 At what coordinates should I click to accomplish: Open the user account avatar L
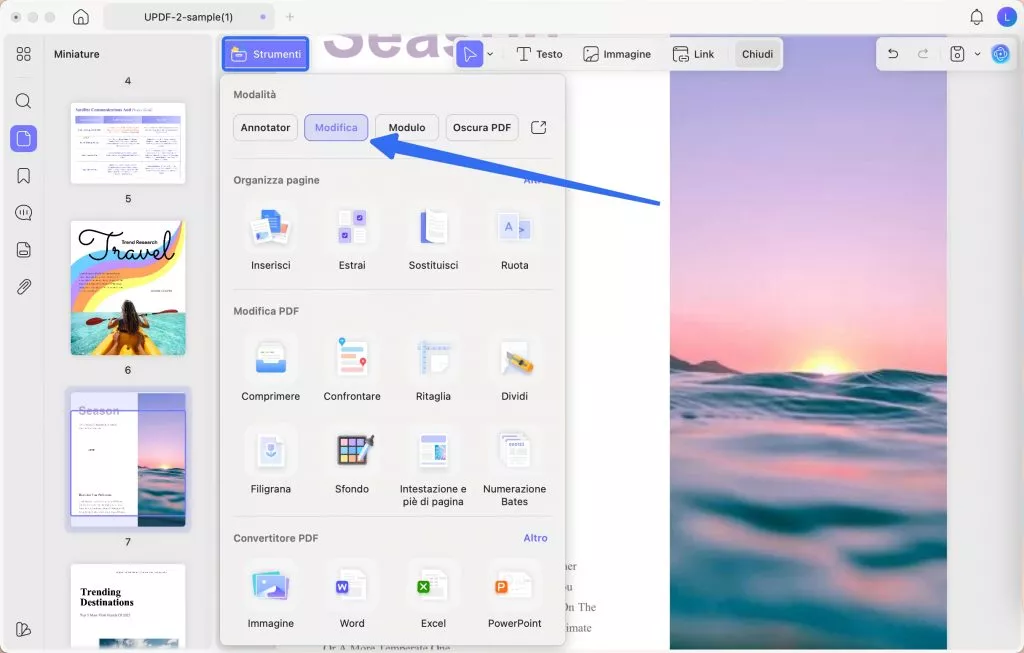(x=1006, y=17)
